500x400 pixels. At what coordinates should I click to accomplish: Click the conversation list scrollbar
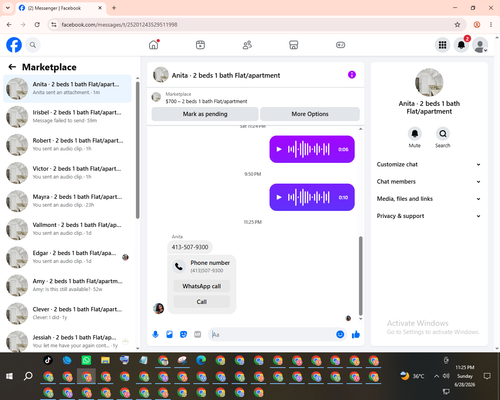pyautogui.click(x=137, y=150)
